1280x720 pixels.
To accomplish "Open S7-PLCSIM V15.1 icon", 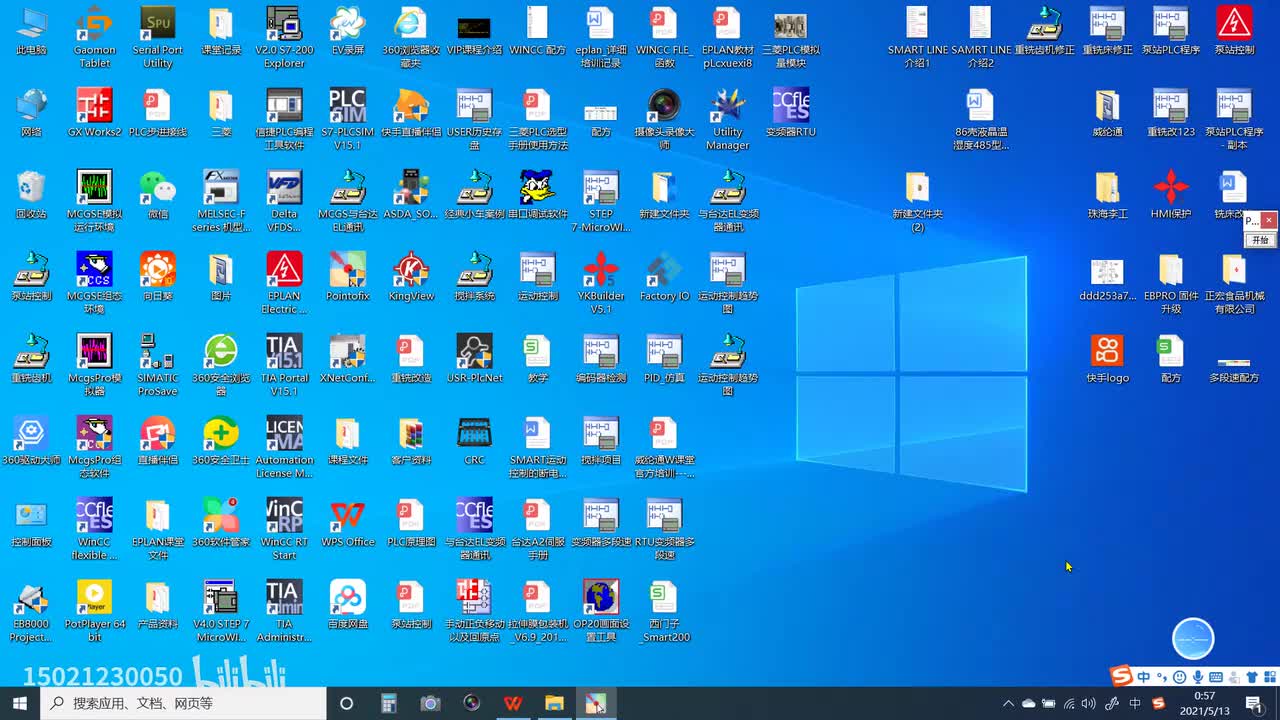I will click(347, 106).
